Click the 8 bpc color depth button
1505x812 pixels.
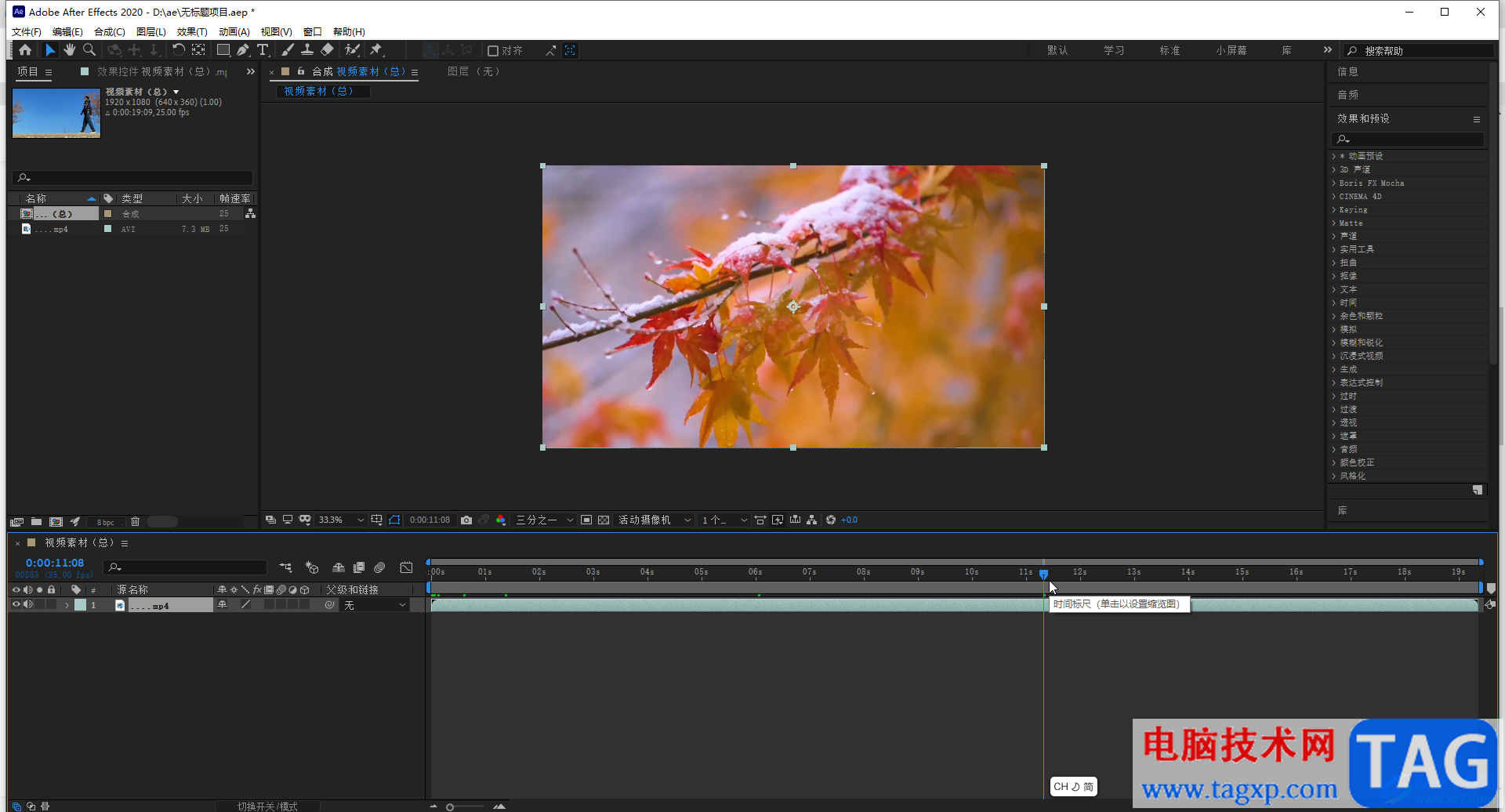(106, 522)
